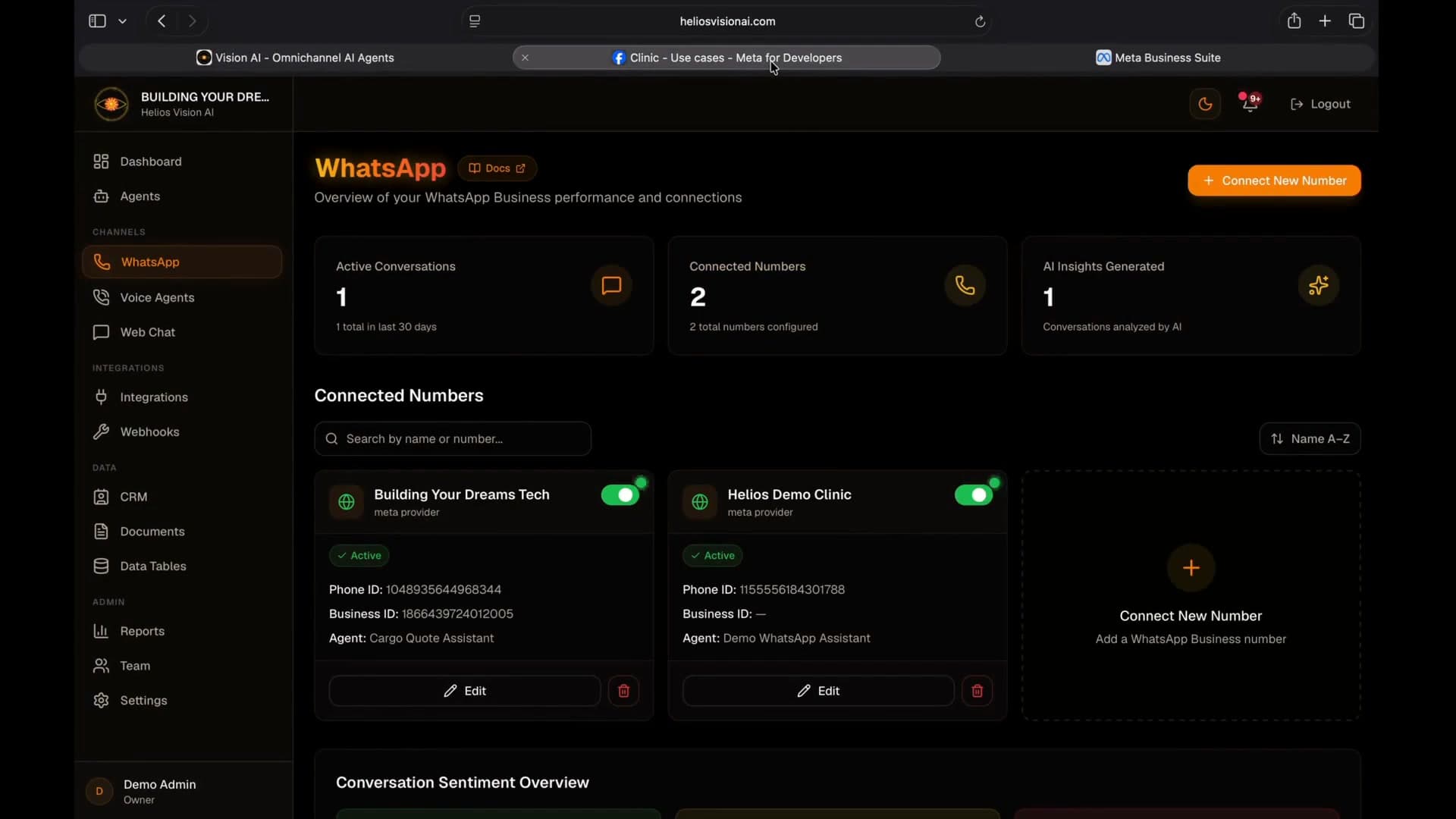Click Phone ID 1155556184301788
The height and width of the screenshot is (819, 1456).
[x=764, y=590]
